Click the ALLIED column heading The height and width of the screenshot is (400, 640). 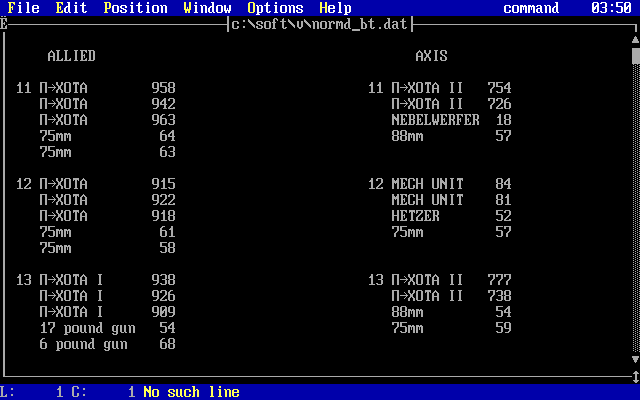click(71, 56)
